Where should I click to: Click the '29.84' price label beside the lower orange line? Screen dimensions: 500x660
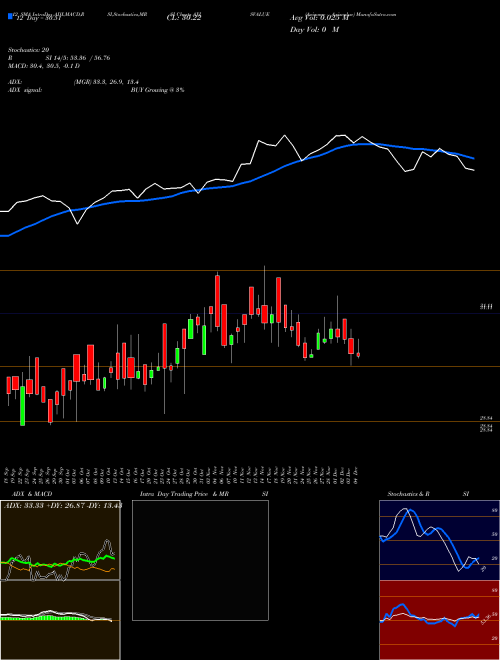pyautogui.click(x=486, y=418)
